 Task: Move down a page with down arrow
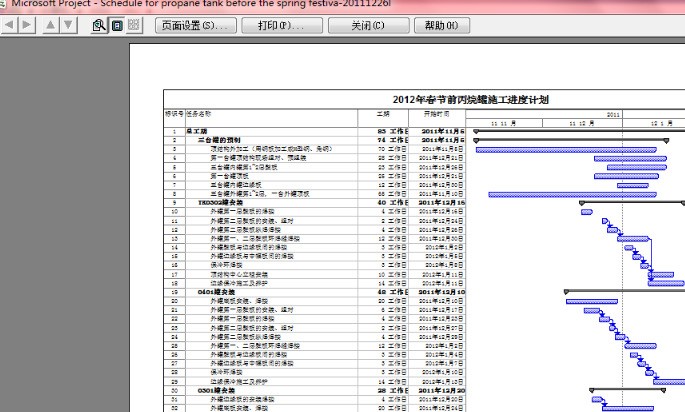tap(68, 25)
